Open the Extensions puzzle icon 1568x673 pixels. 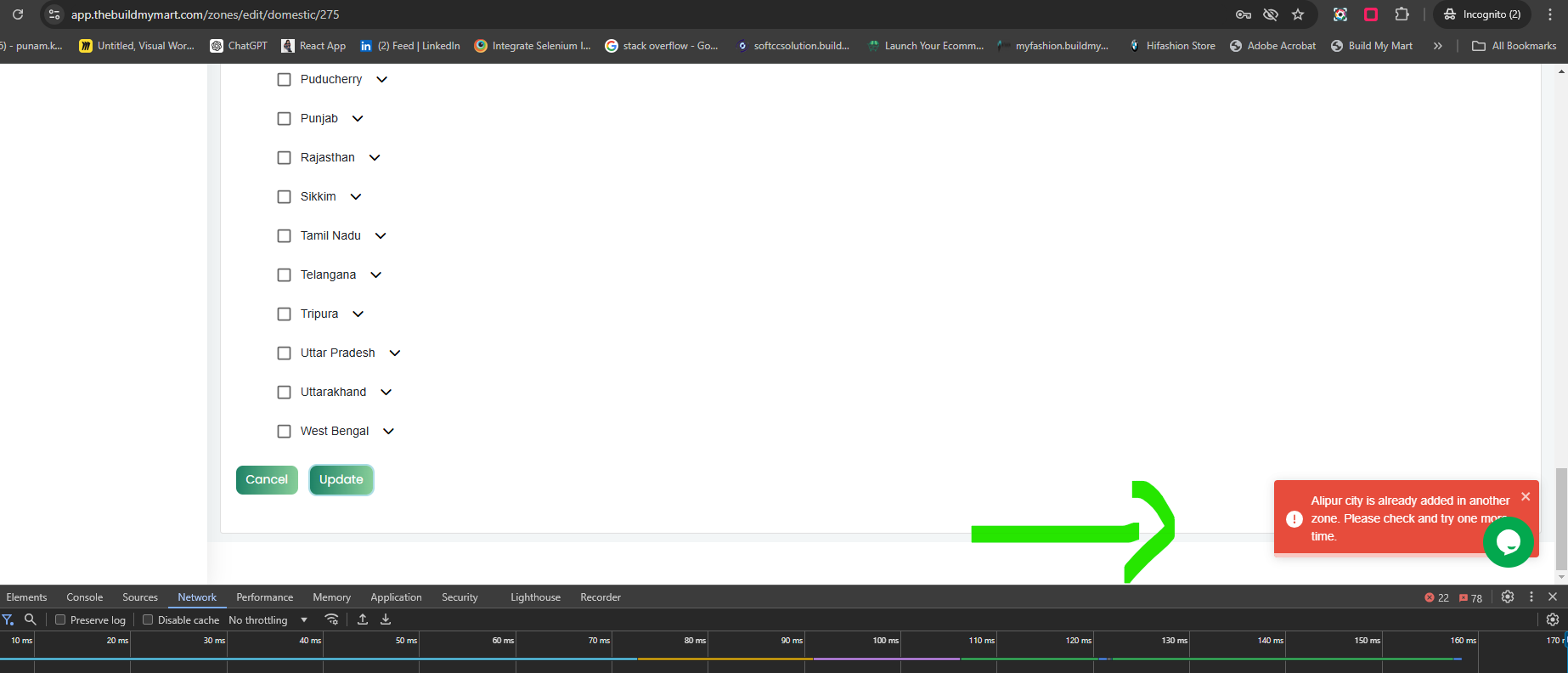pos(1402,14)
